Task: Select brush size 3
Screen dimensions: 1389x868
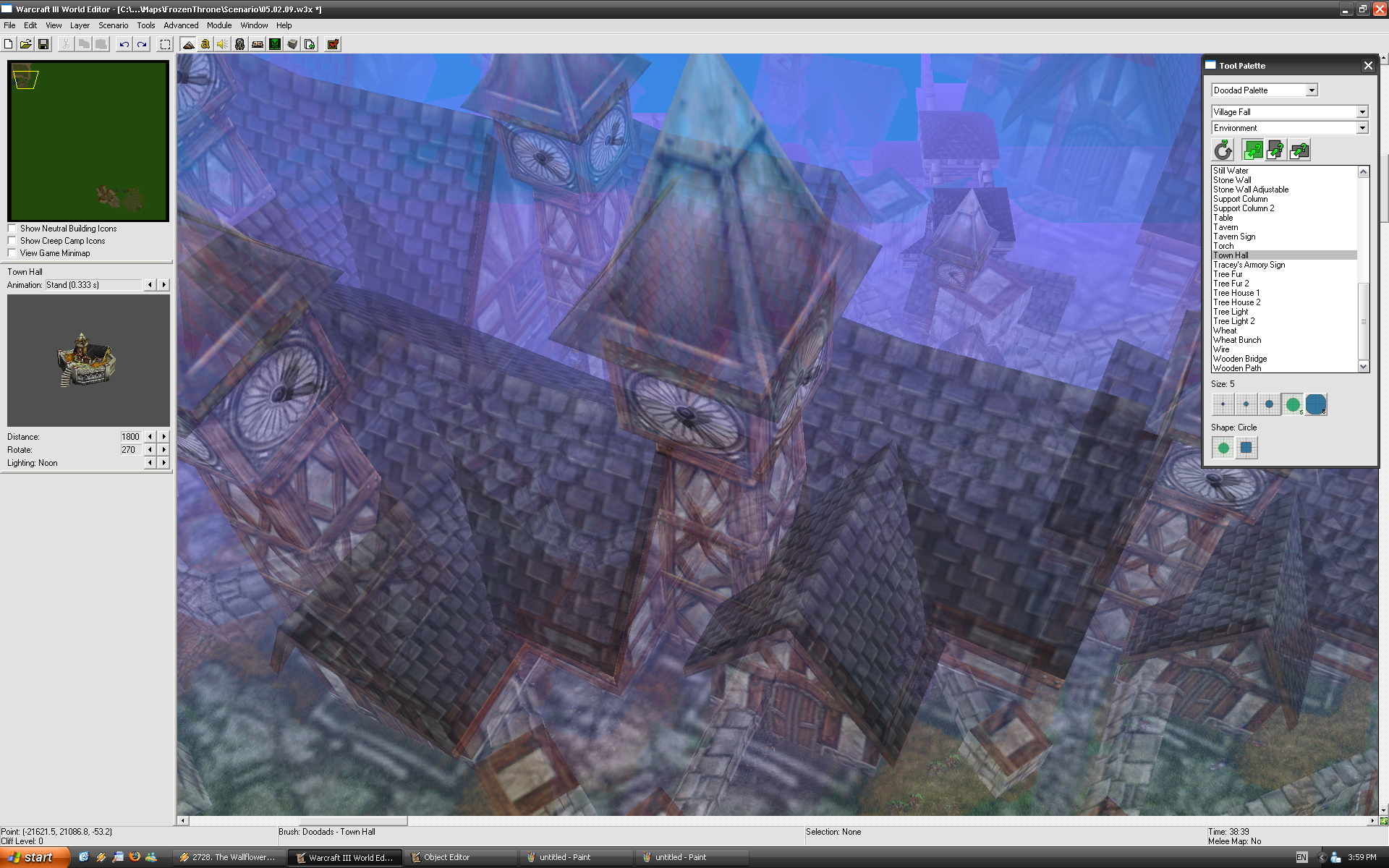Action: (x=1269, y=404)
